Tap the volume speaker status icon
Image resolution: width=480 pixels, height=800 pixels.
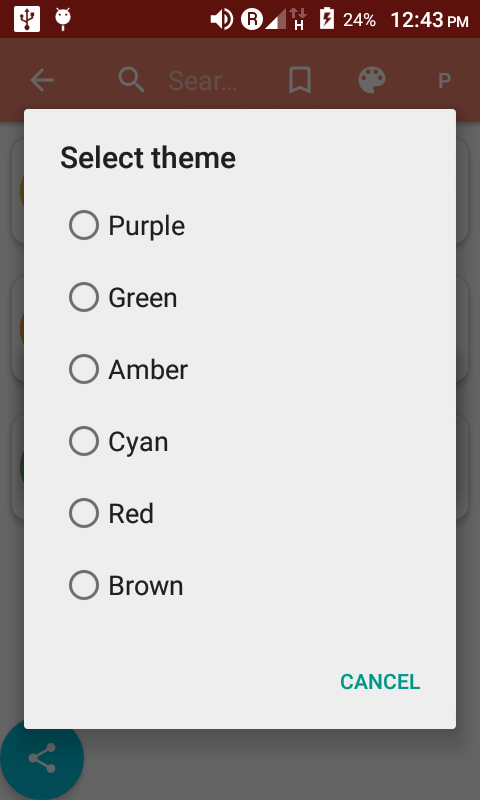coord(221,20)
